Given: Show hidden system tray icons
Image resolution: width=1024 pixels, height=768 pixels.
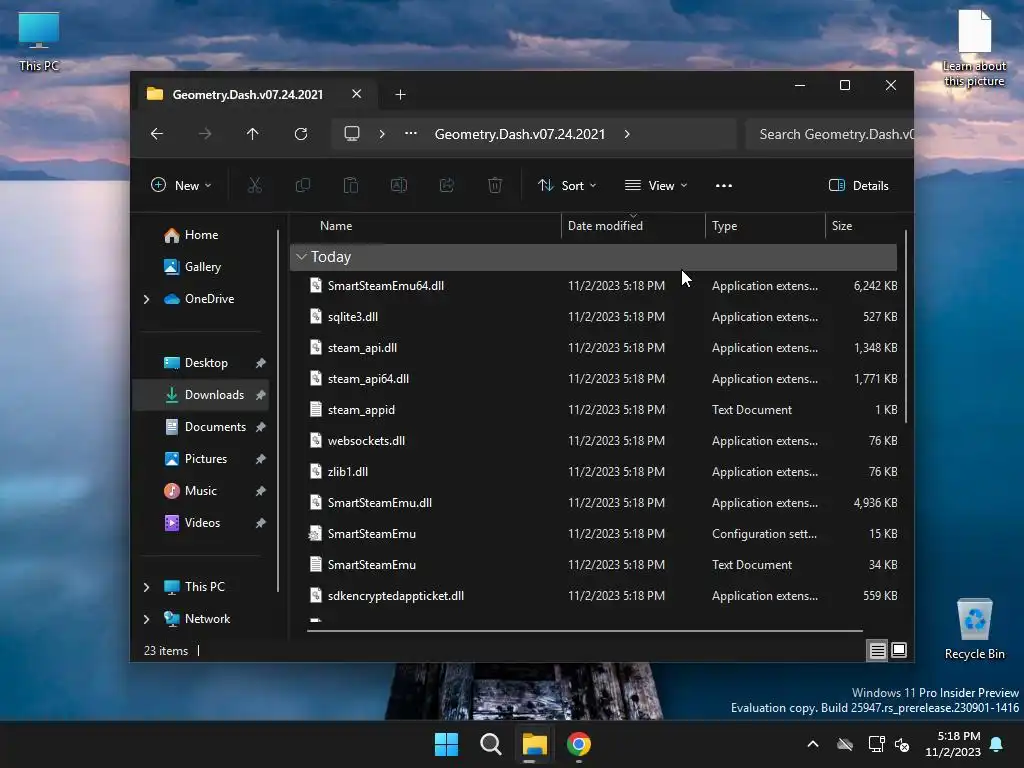Looking at the screenshot, I should (x=813, y=744).
